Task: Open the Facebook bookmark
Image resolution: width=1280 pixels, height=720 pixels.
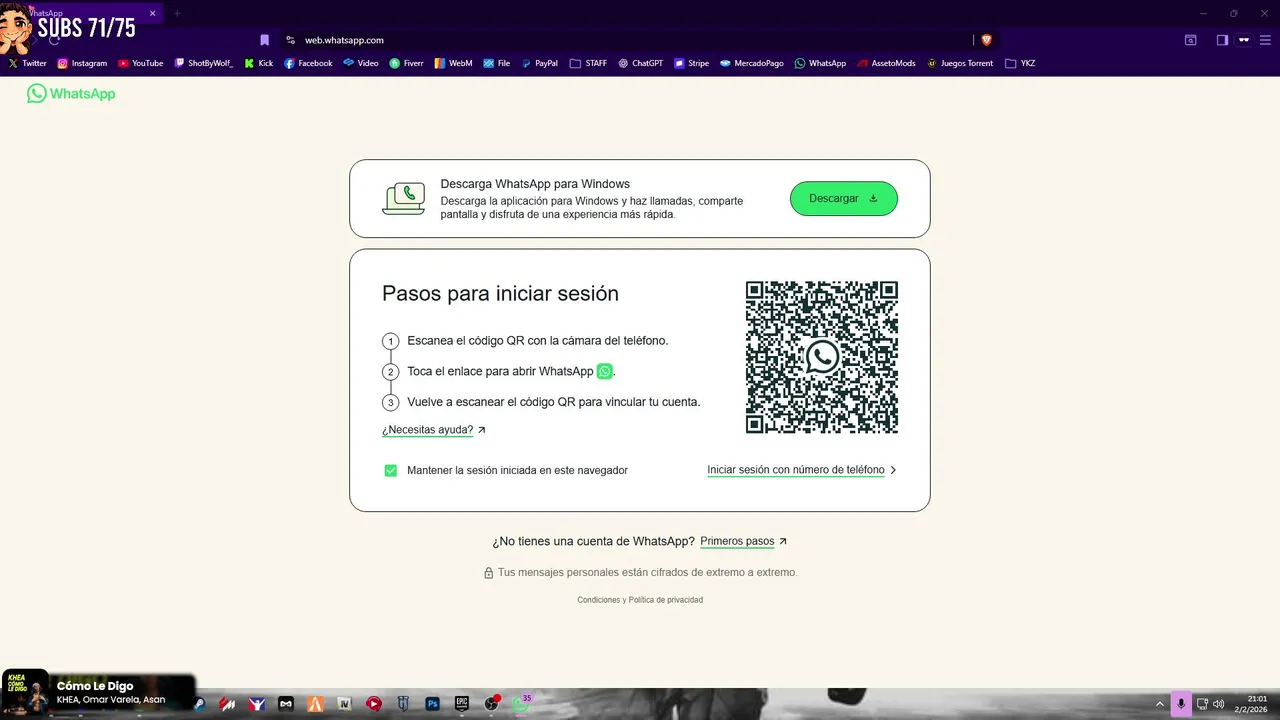Action: [x=308, y=63]
